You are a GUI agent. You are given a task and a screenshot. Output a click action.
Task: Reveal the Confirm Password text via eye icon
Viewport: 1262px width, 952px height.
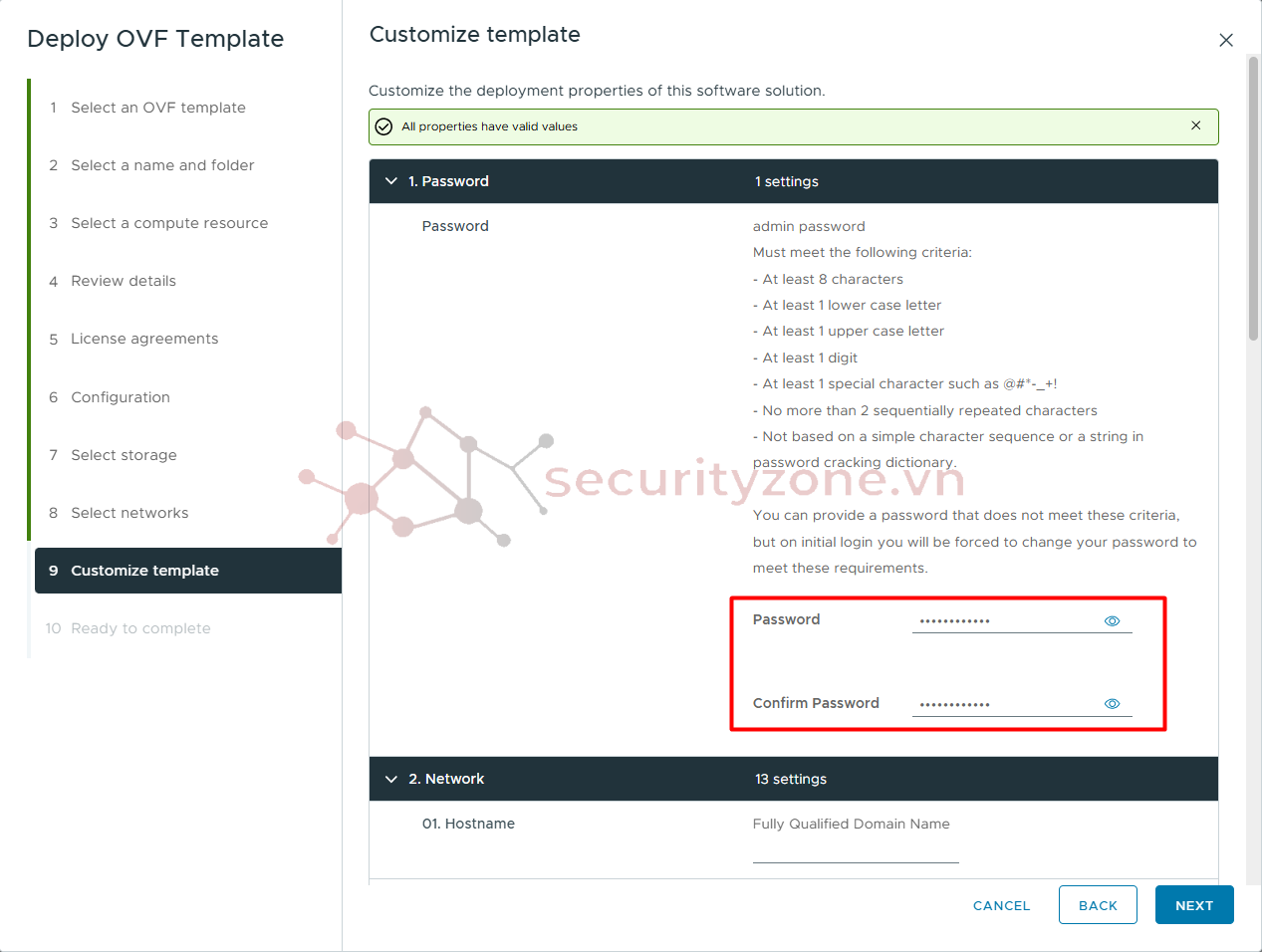pyautogui.click(x=1113, y=704)
